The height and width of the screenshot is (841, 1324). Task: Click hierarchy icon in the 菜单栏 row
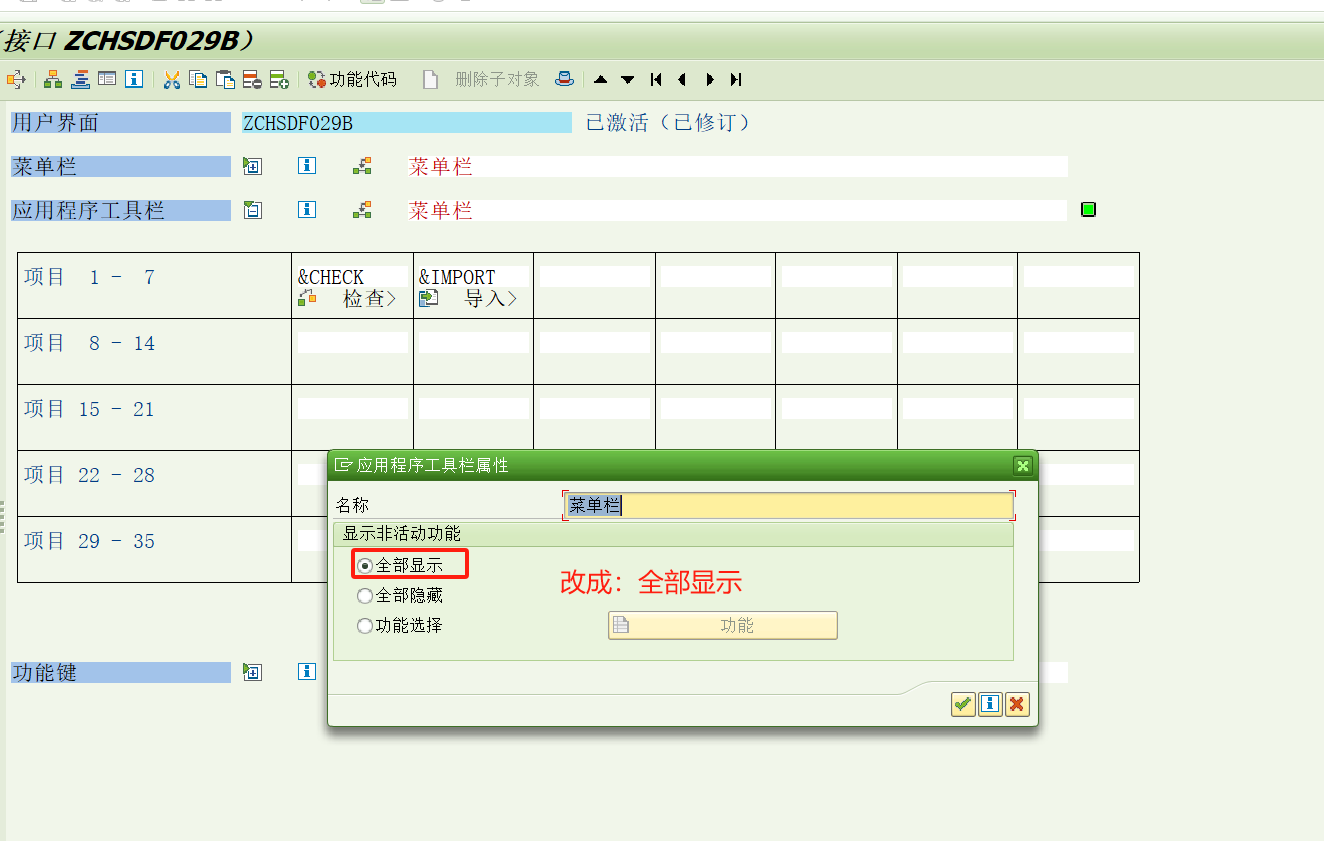362,166
